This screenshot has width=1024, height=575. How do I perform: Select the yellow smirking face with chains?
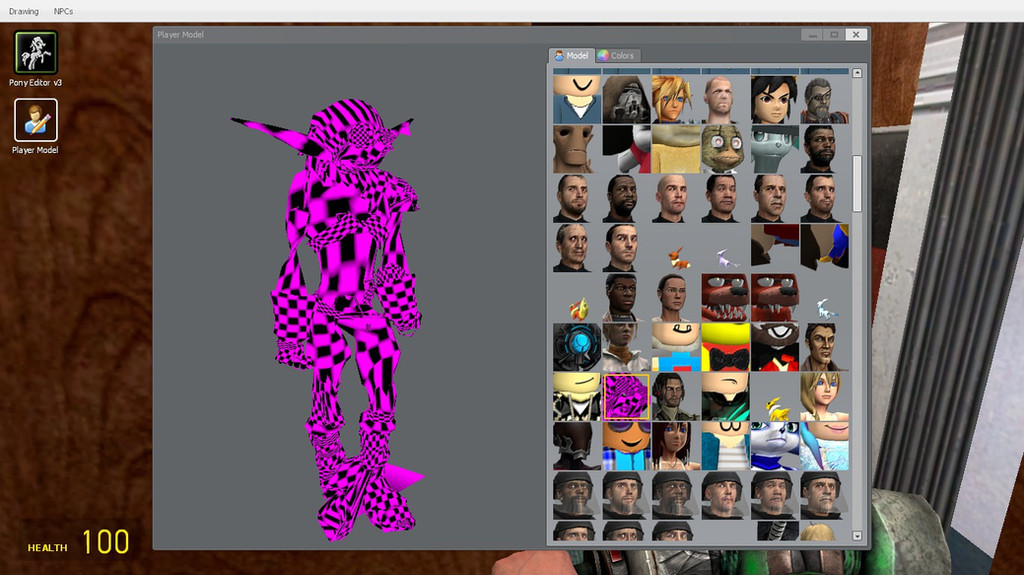(x=577, y=397)
